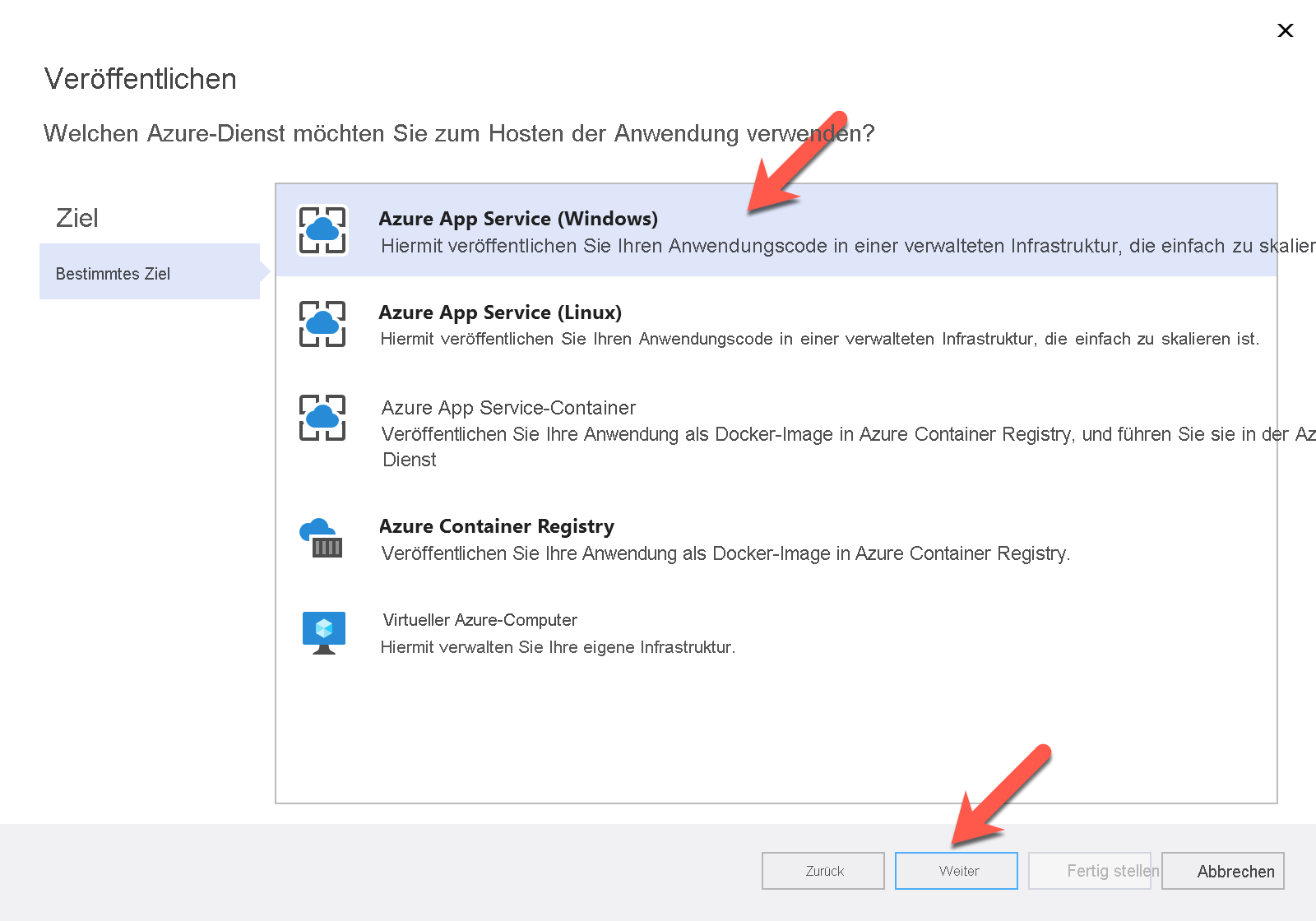Click the Azure Container Registry icon
This screenshot has width=1316, height=921.
coord(322,538)
